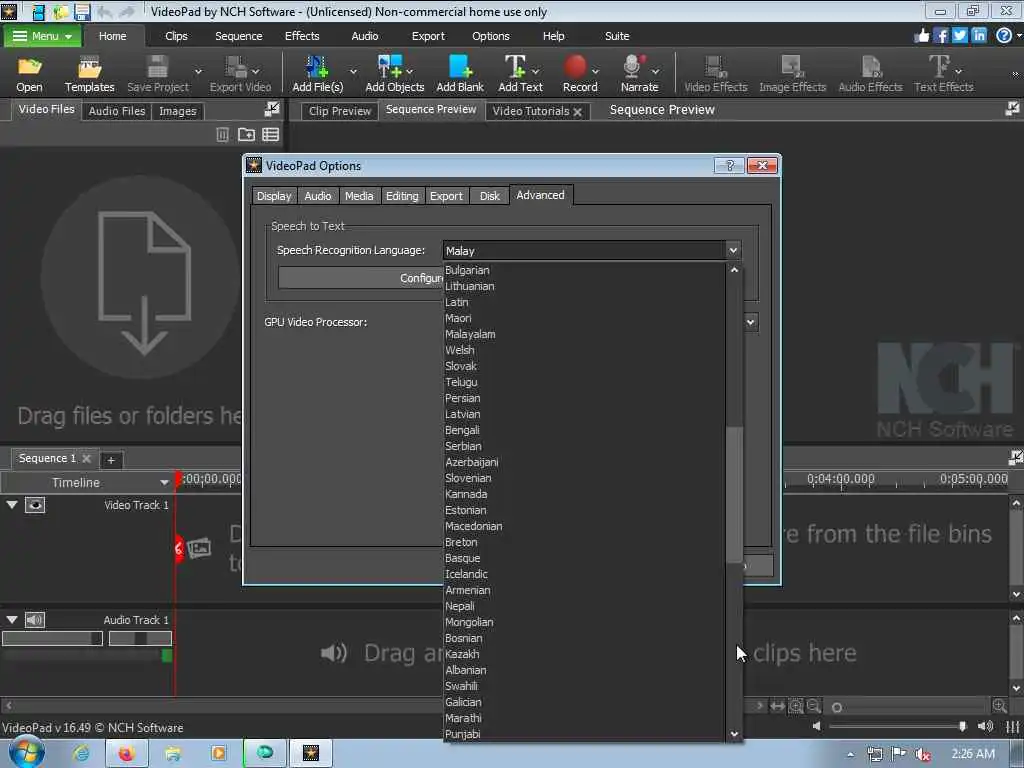The image size is (1024, 768).
Task: Close the Video Tutorials tab
Action: tap(577, 112)
